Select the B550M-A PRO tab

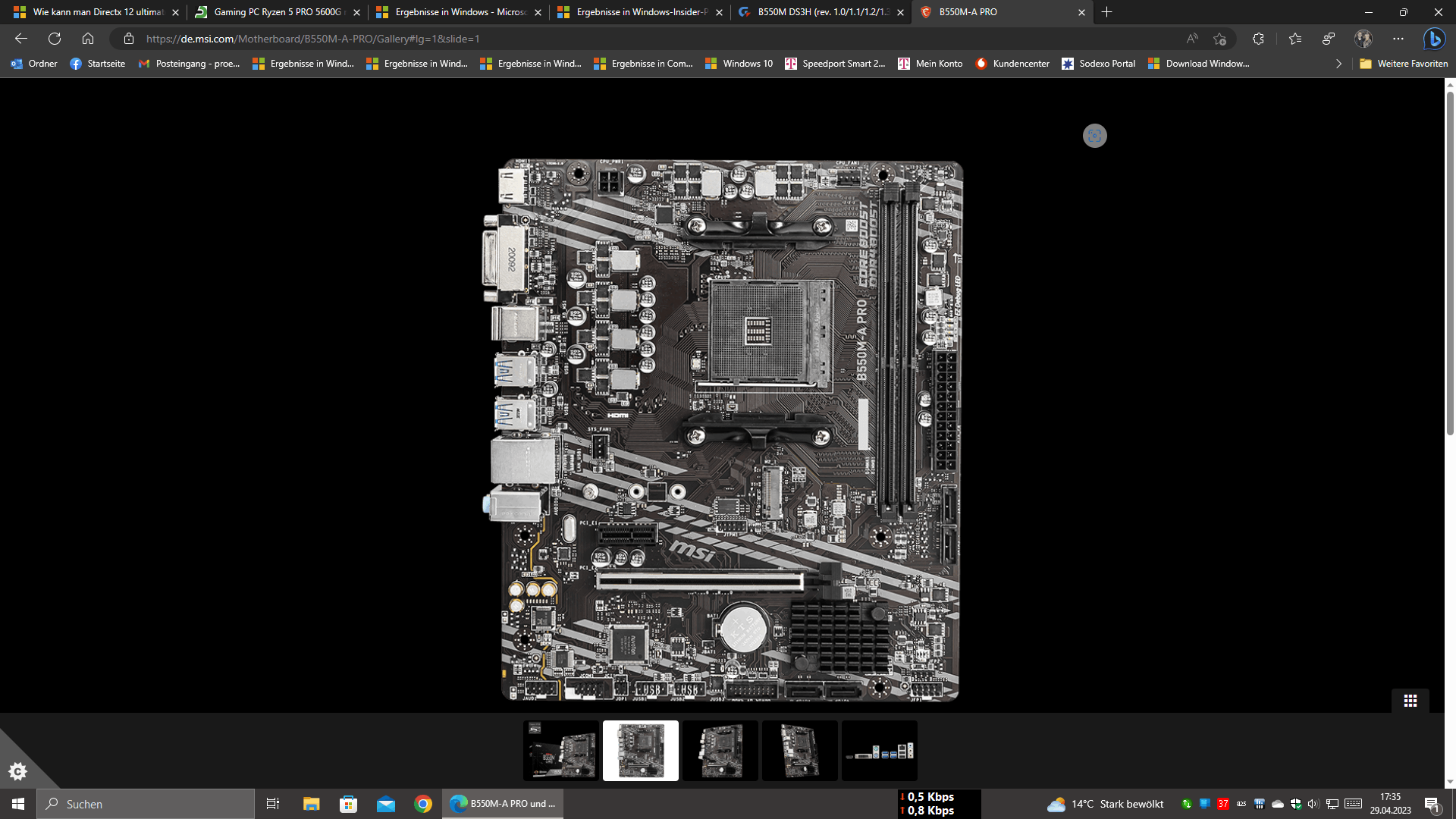(1003, 12)
